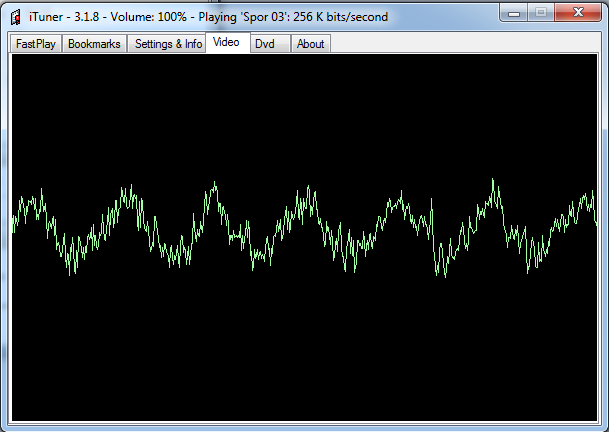The height and width of the screenshot is (432, 609).
Task: Click the right end of the waveform
Action: click(x=594, y=208)
